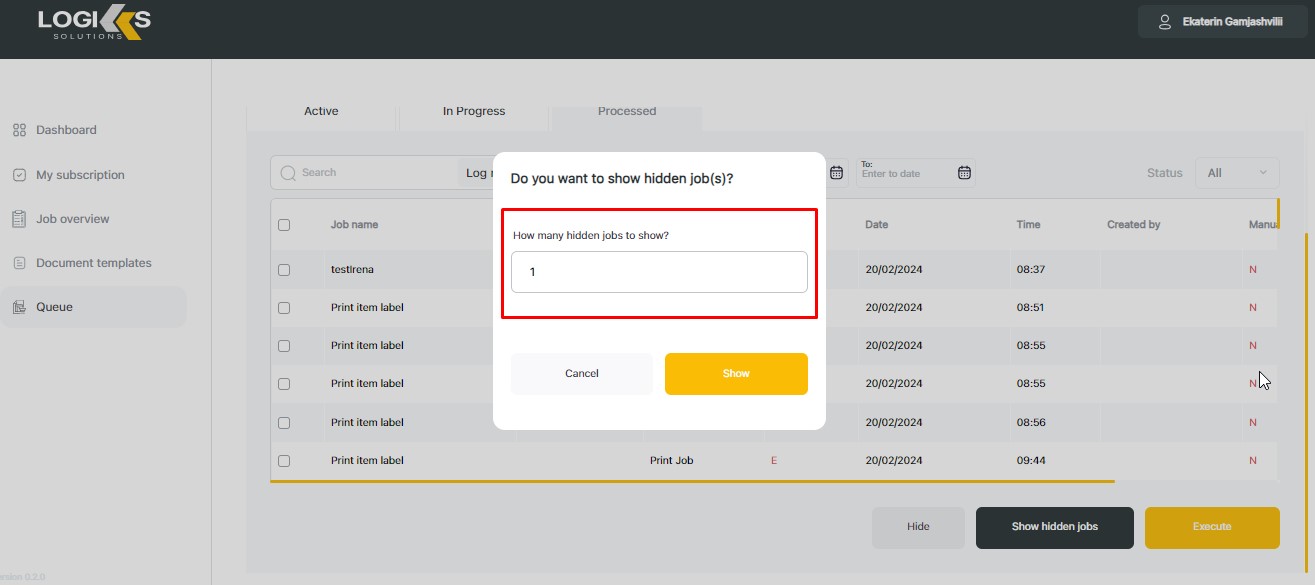Image resolution: width=1315 pixels, height=585 pixels.
Task: Click the search magnifier icon
Action: tap(289, 173)
